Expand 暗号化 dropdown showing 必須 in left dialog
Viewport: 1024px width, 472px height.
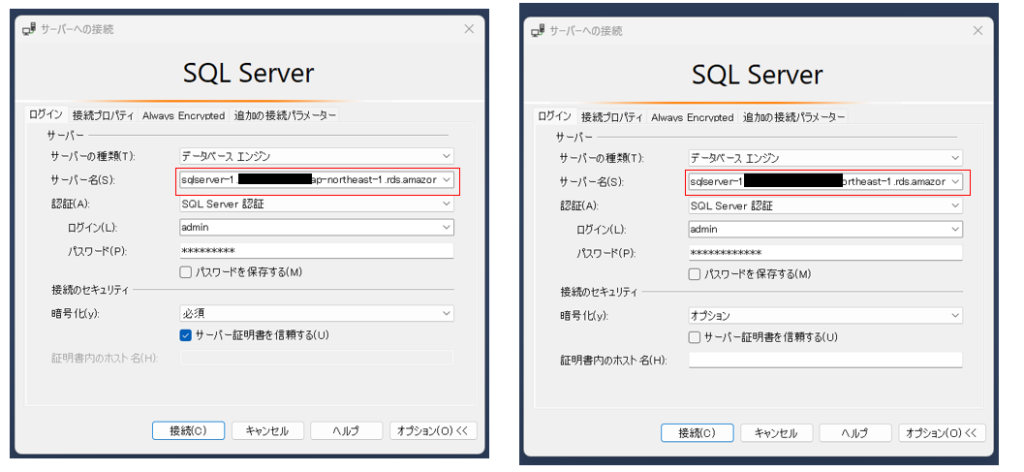coord(447,313)
